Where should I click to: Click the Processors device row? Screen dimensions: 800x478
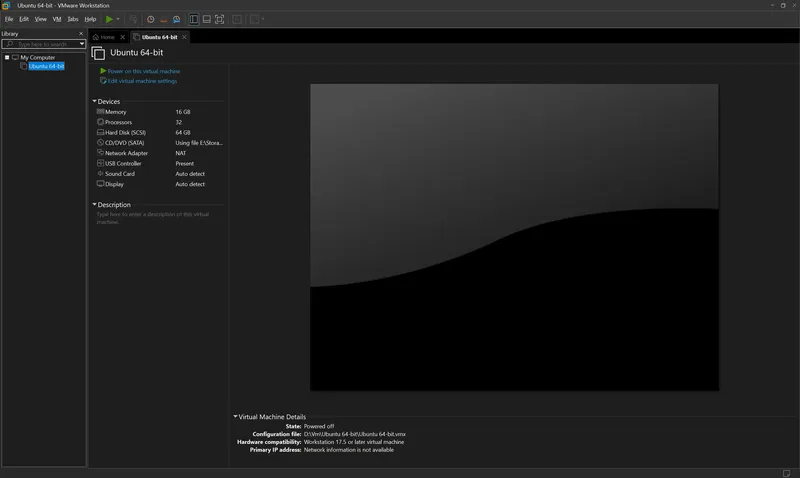click(x=160, y=122)
